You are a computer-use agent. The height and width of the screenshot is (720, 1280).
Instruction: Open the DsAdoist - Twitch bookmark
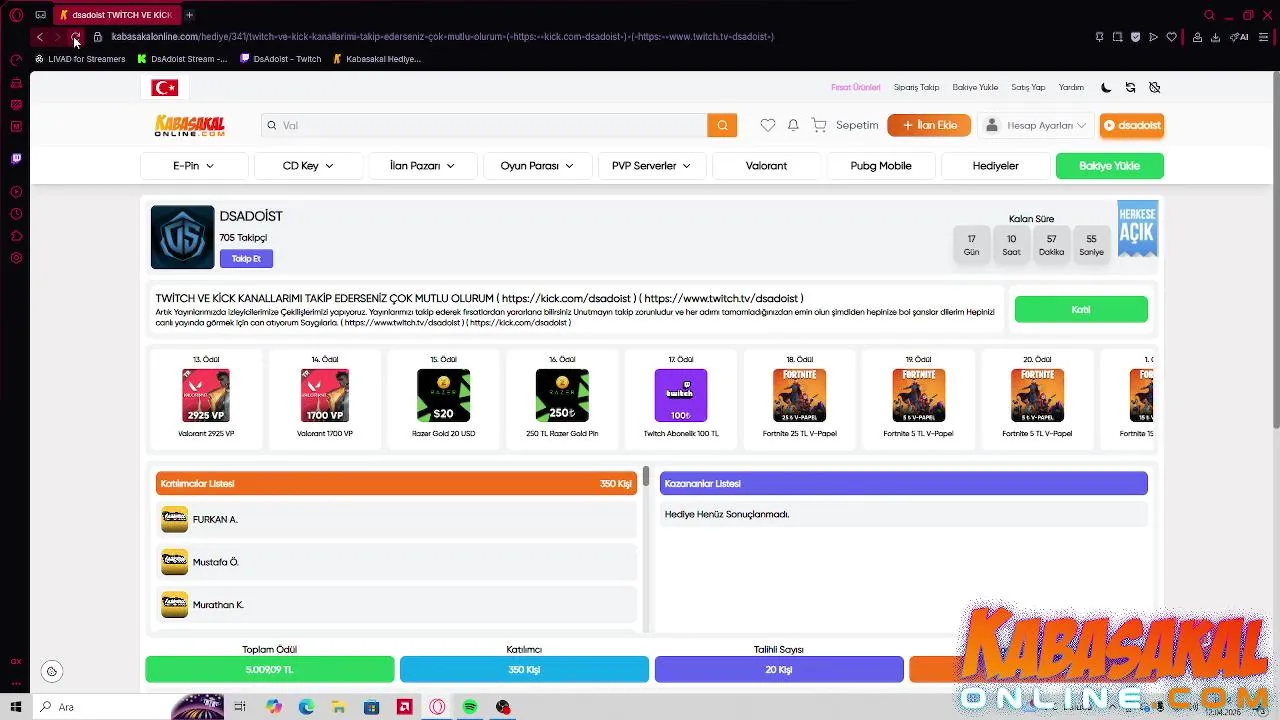(281, 59)
